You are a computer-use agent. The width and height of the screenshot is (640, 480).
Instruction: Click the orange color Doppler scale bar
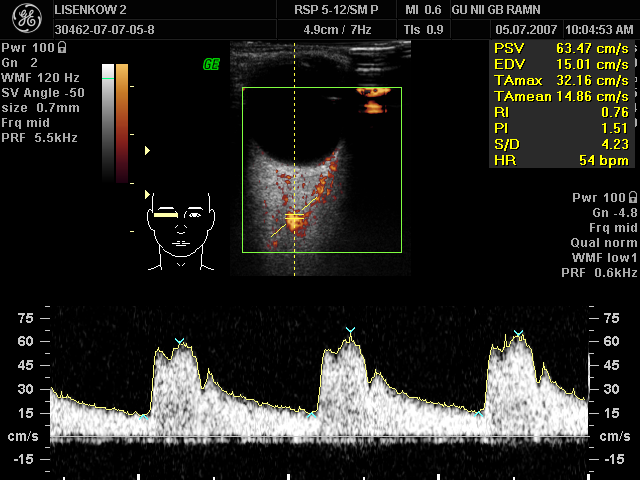pyautogui.click(x=122, y=122)
